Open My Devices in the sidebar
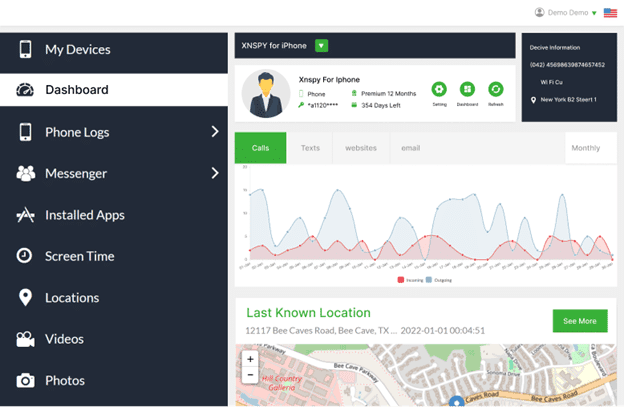 click(77, 49)
